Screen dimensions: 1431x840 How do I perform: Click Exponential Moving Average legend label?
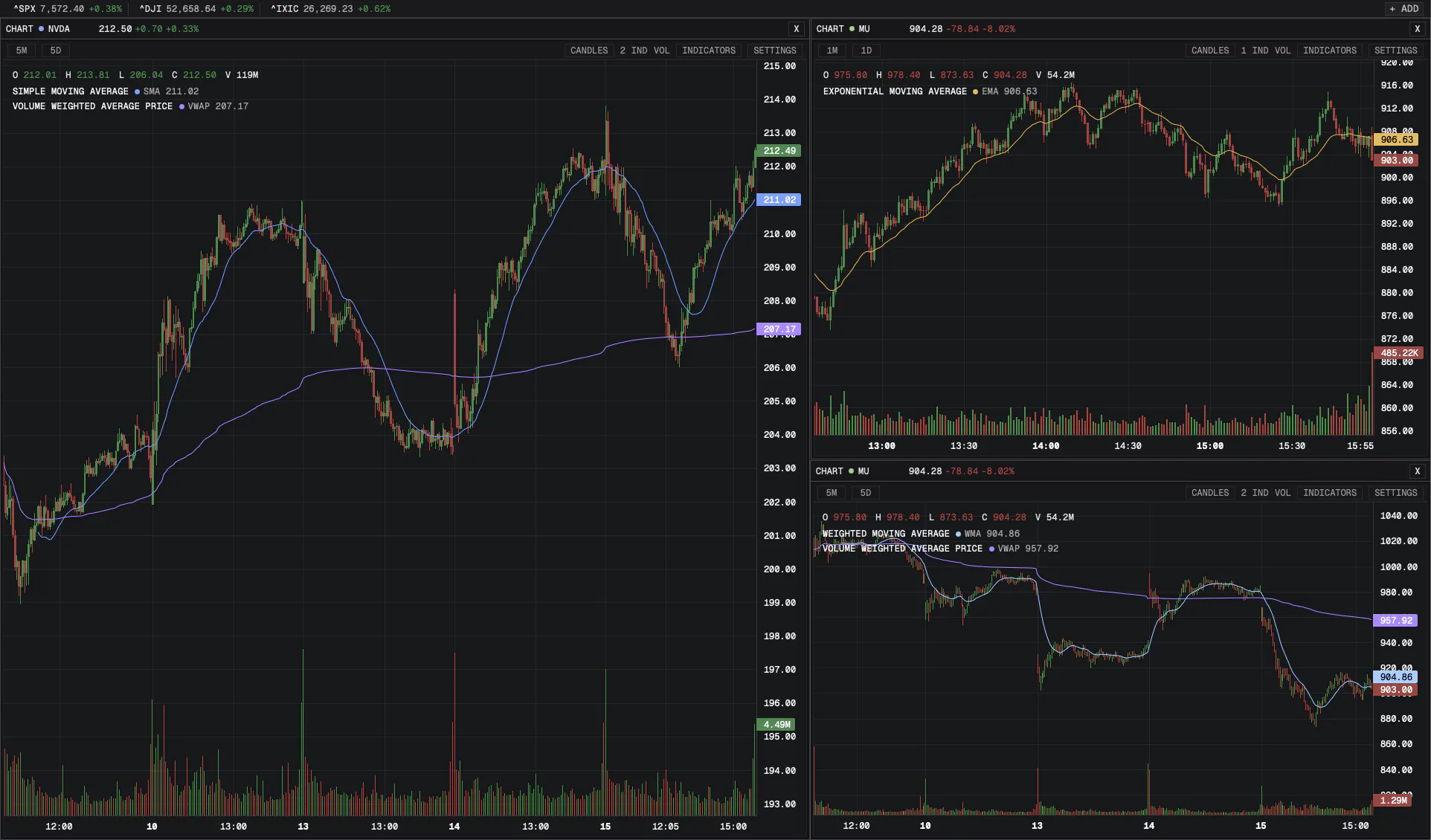point(895,92)
